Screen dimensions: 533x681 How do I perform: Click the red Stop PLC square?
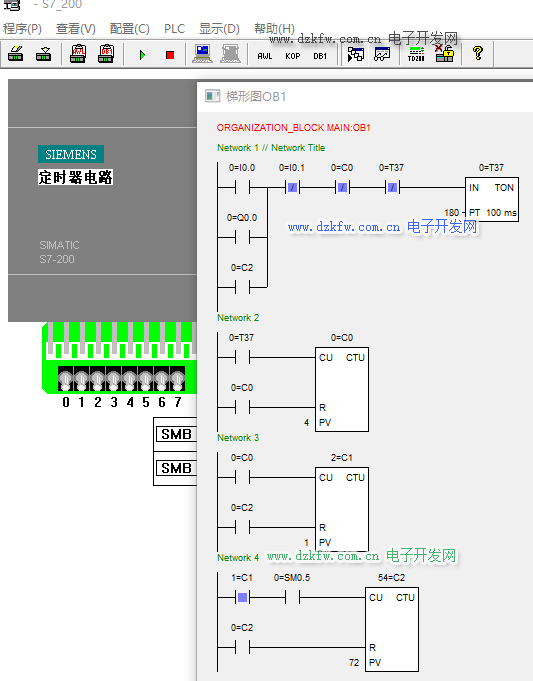coord(170,55)
